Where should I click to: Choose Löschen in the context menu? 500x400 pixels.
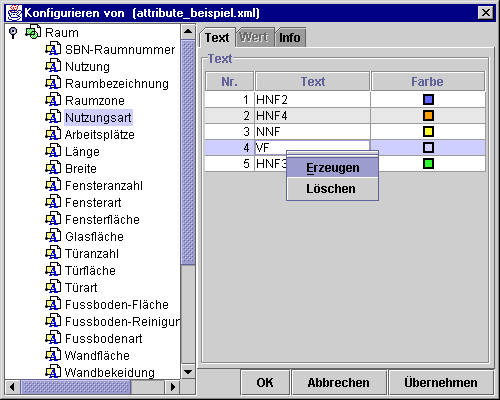tap(332, 189)
